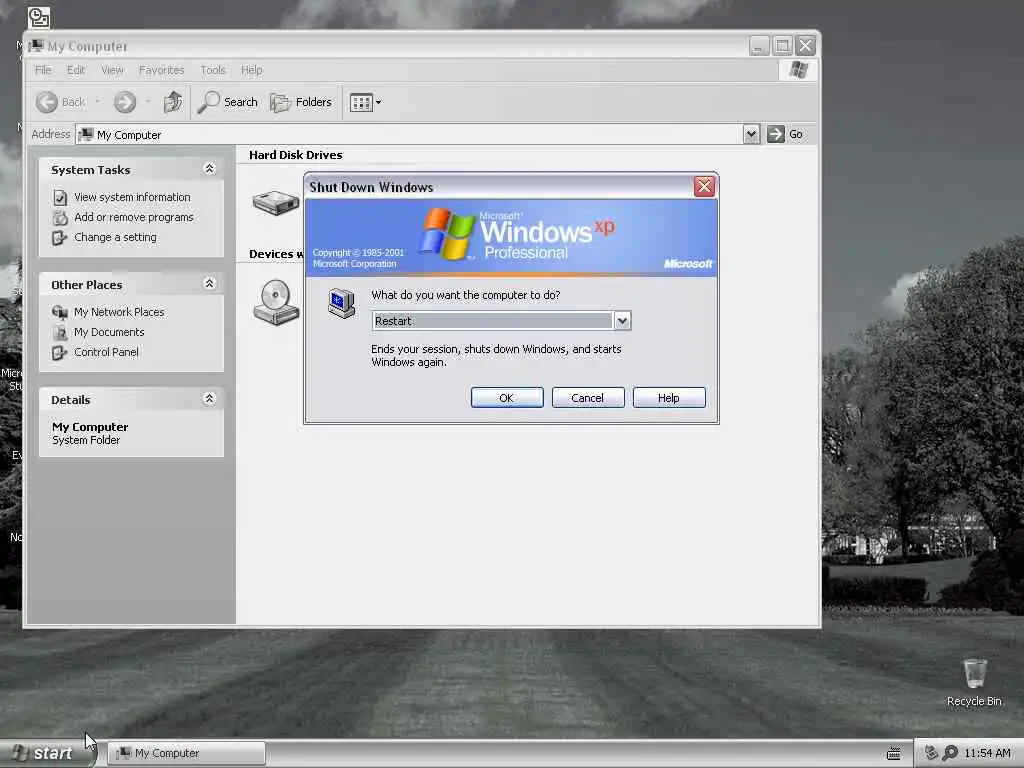
Task: Close the Shut Down Windows dialog
Action: [x=704, y=187]
